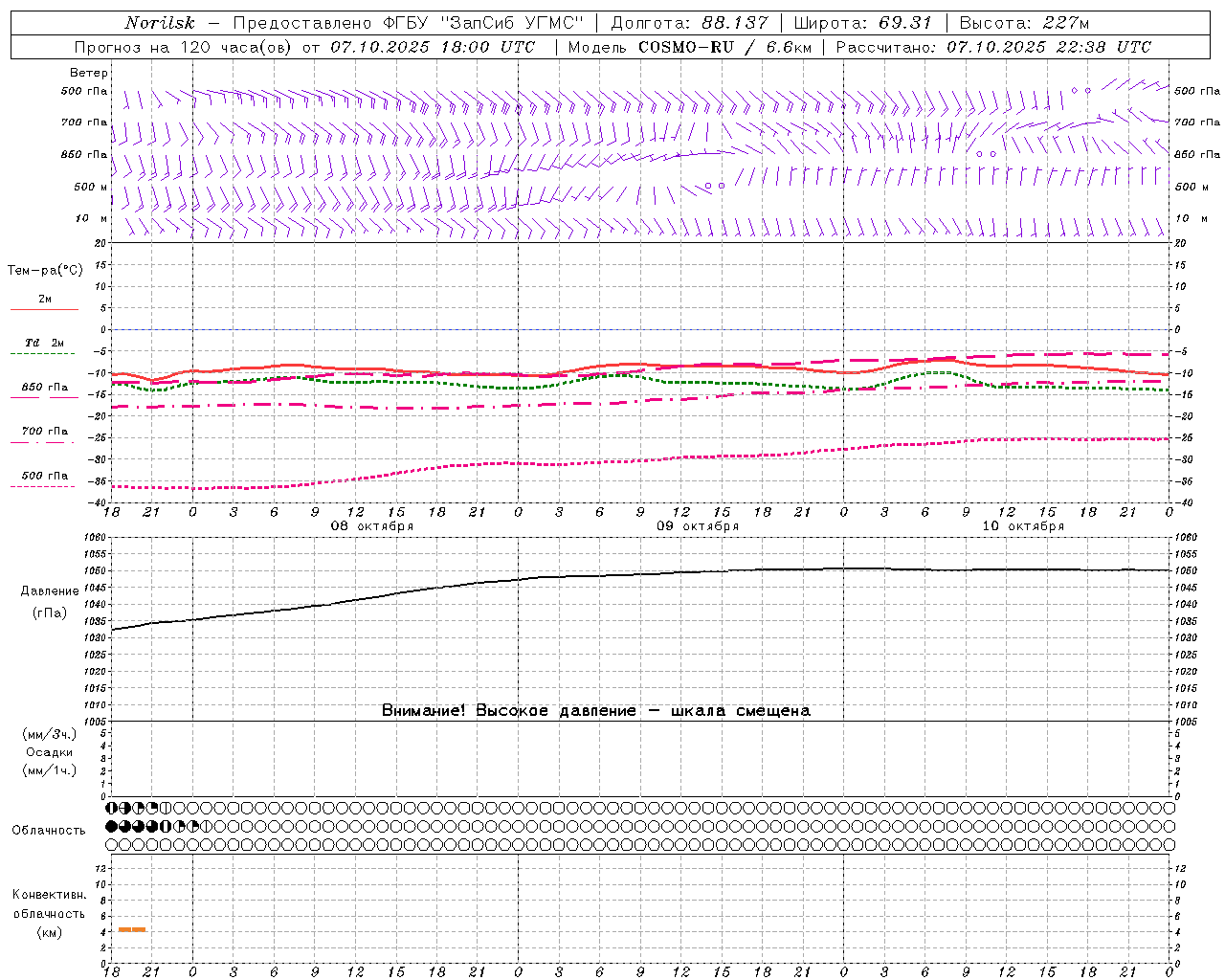This screenshot has width=1225, height=980.
Task: Click the Тем-ра(°C) axis label
Action: pyautogui.click(x=45, y=271)
